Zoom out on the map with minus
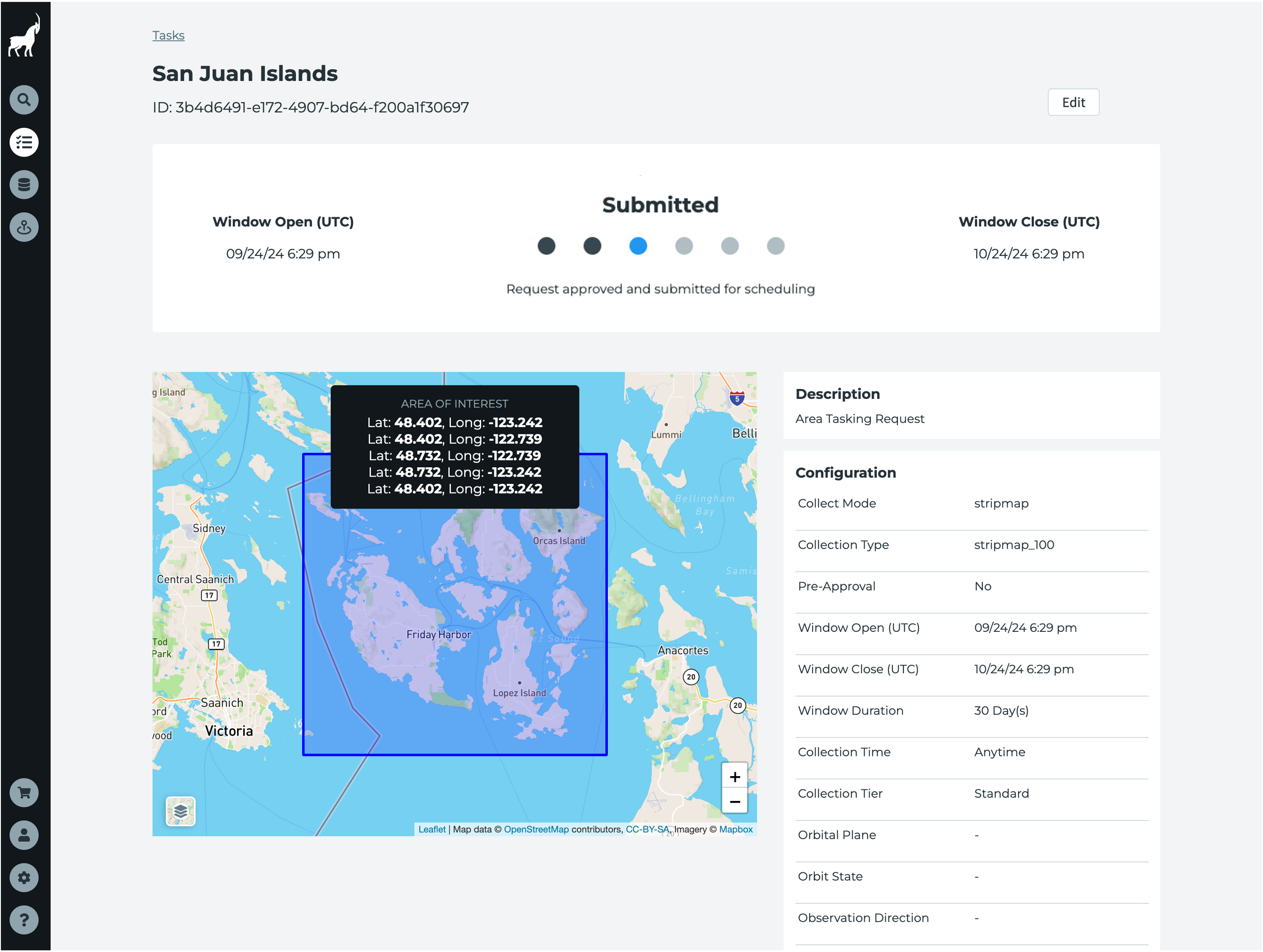The height and width of the screenshot is (952, 1263). coord(735,802)
